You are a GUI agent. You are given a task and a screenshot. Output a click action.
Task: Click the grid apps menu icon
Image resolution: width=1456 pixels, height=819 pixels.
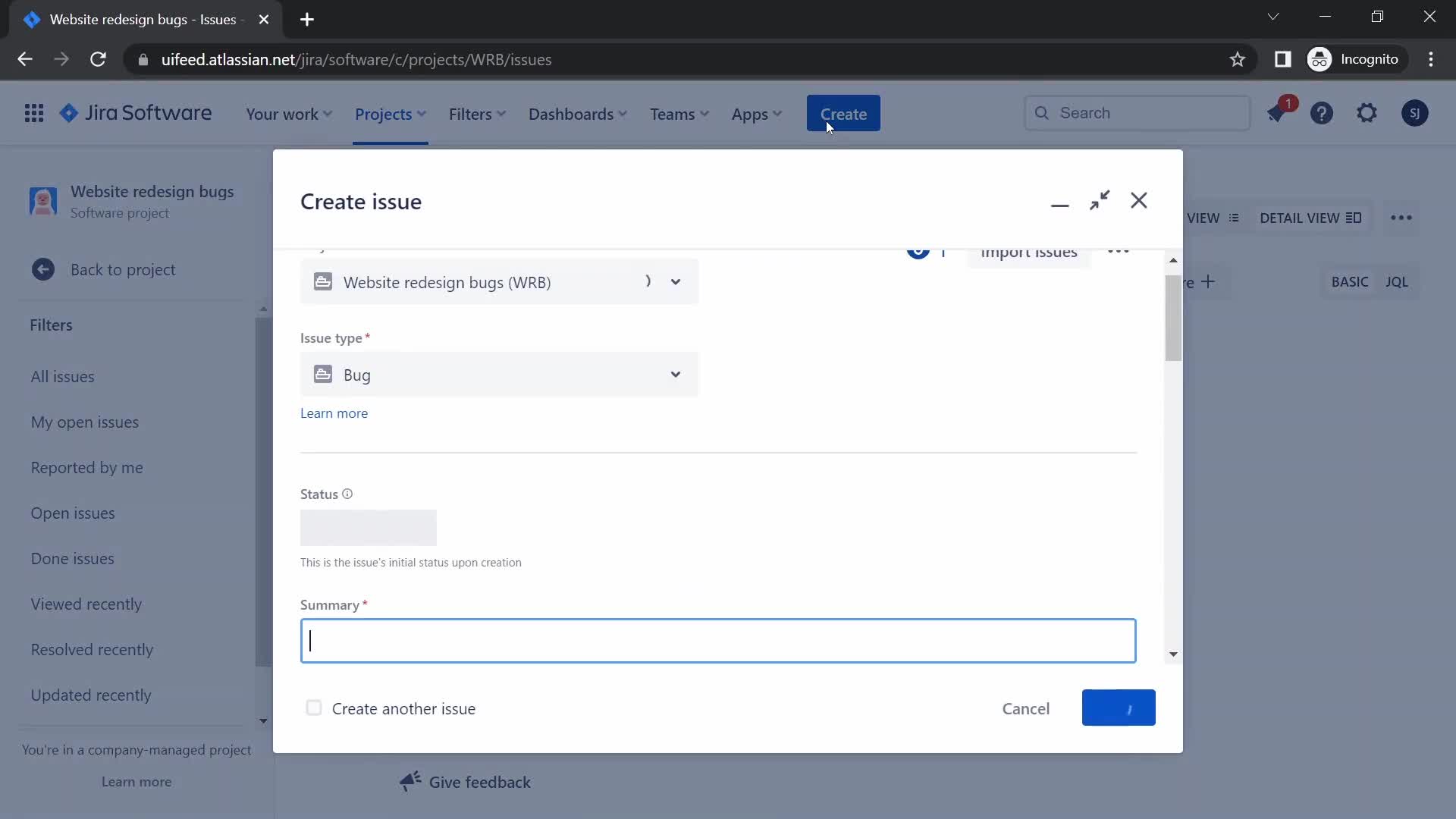click(x=33, y=113)
